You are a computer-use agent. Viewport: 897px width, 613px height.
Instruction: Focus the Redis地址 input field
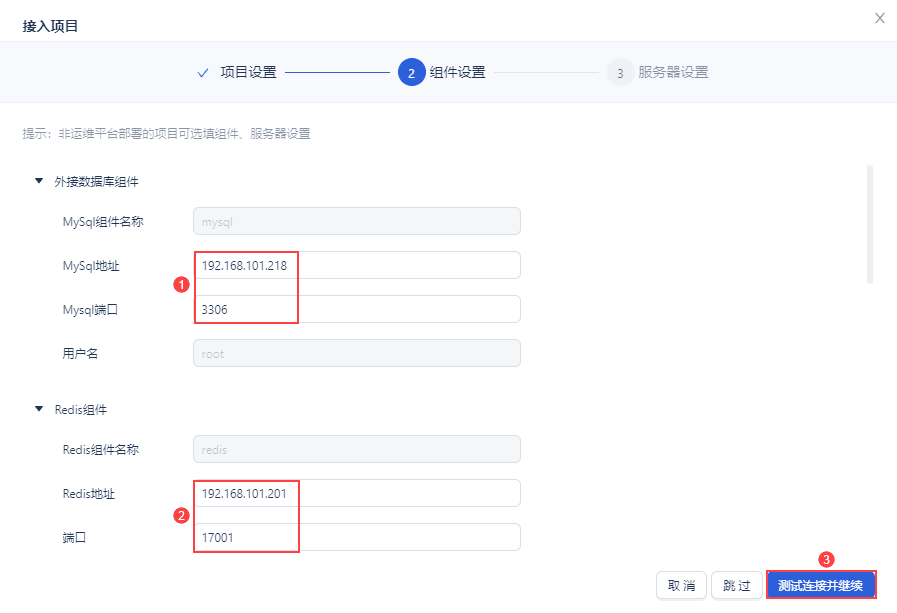pyautogui.click(x=356, y=493)
